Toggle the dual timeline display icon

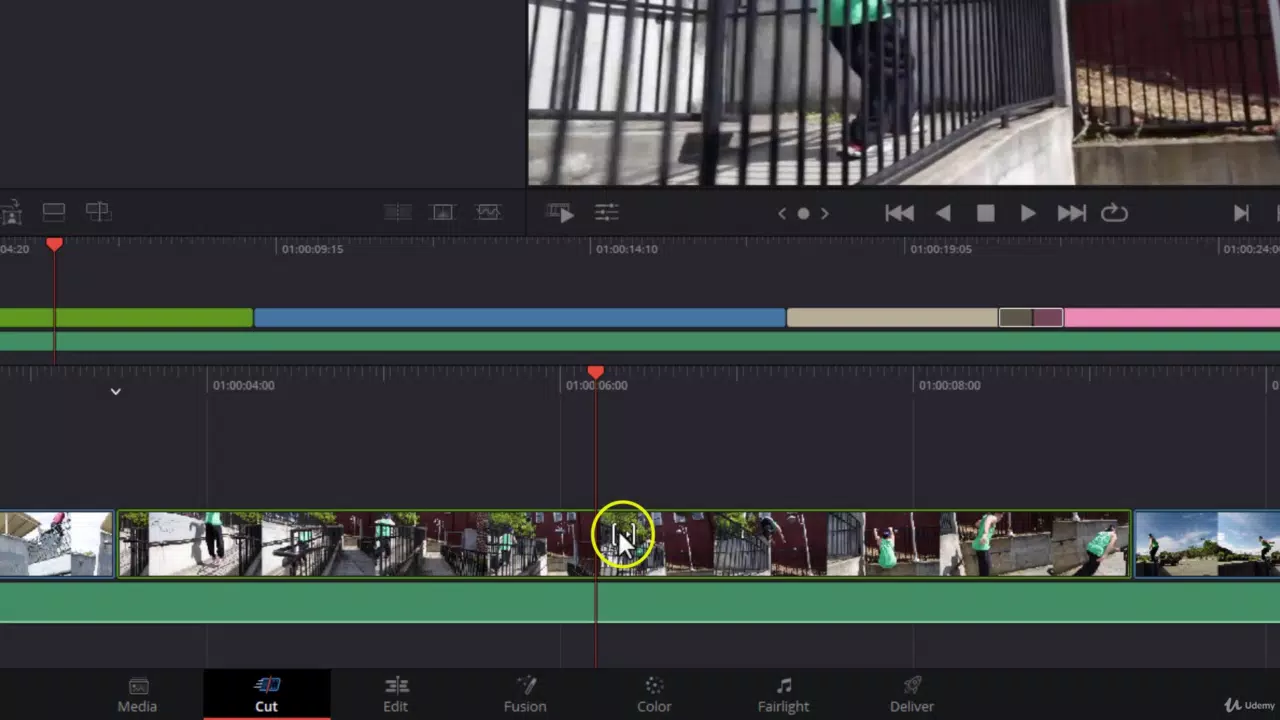click(x=53, y=212)
